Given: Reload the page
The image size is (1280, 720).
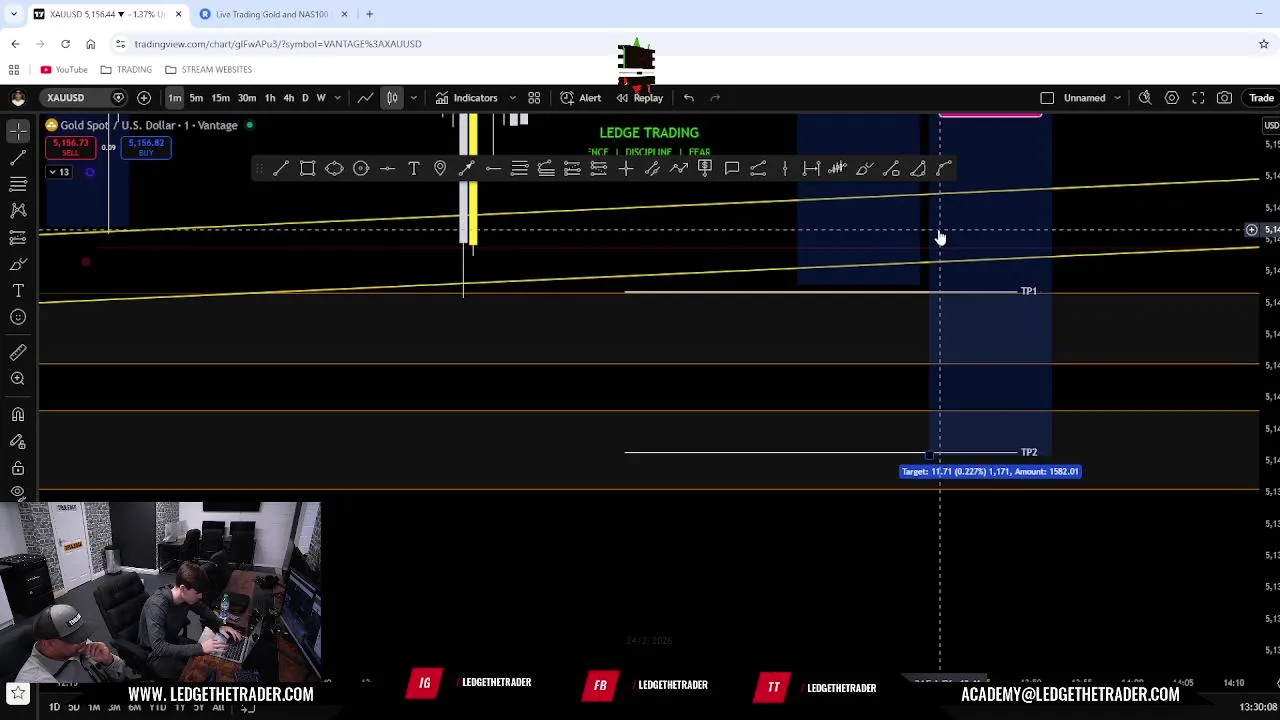Looking at the screenshot, I should tap(65, 44).
